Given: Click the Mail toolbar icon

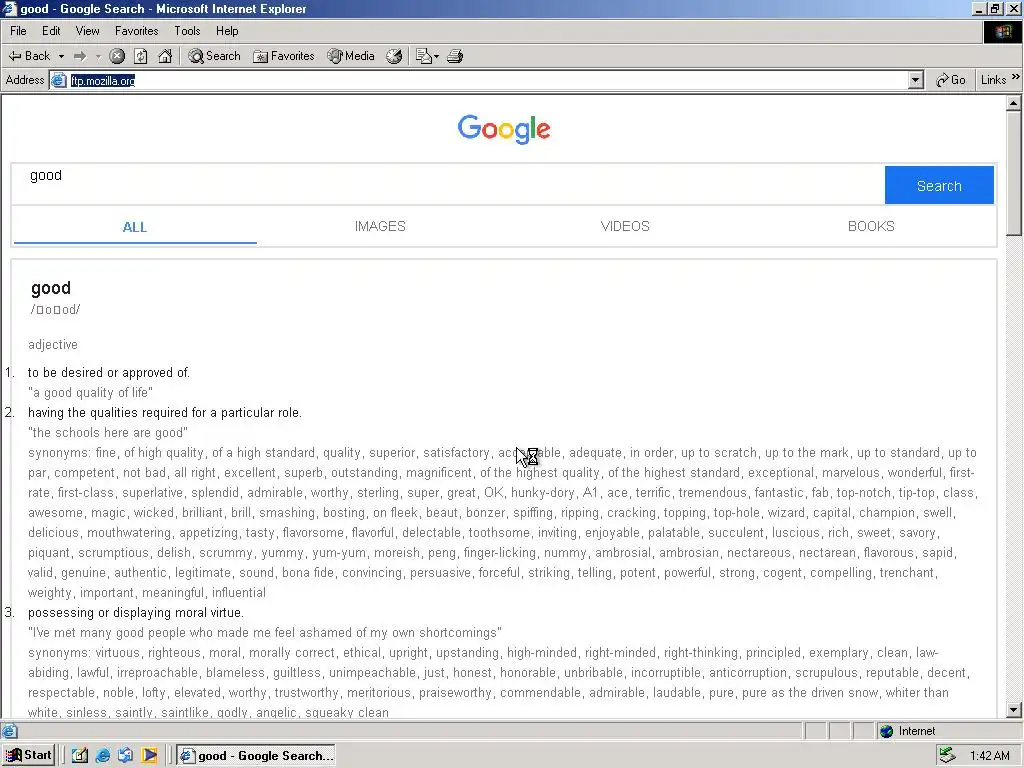Looking at the screenshot, I should [x=423, y=56].
